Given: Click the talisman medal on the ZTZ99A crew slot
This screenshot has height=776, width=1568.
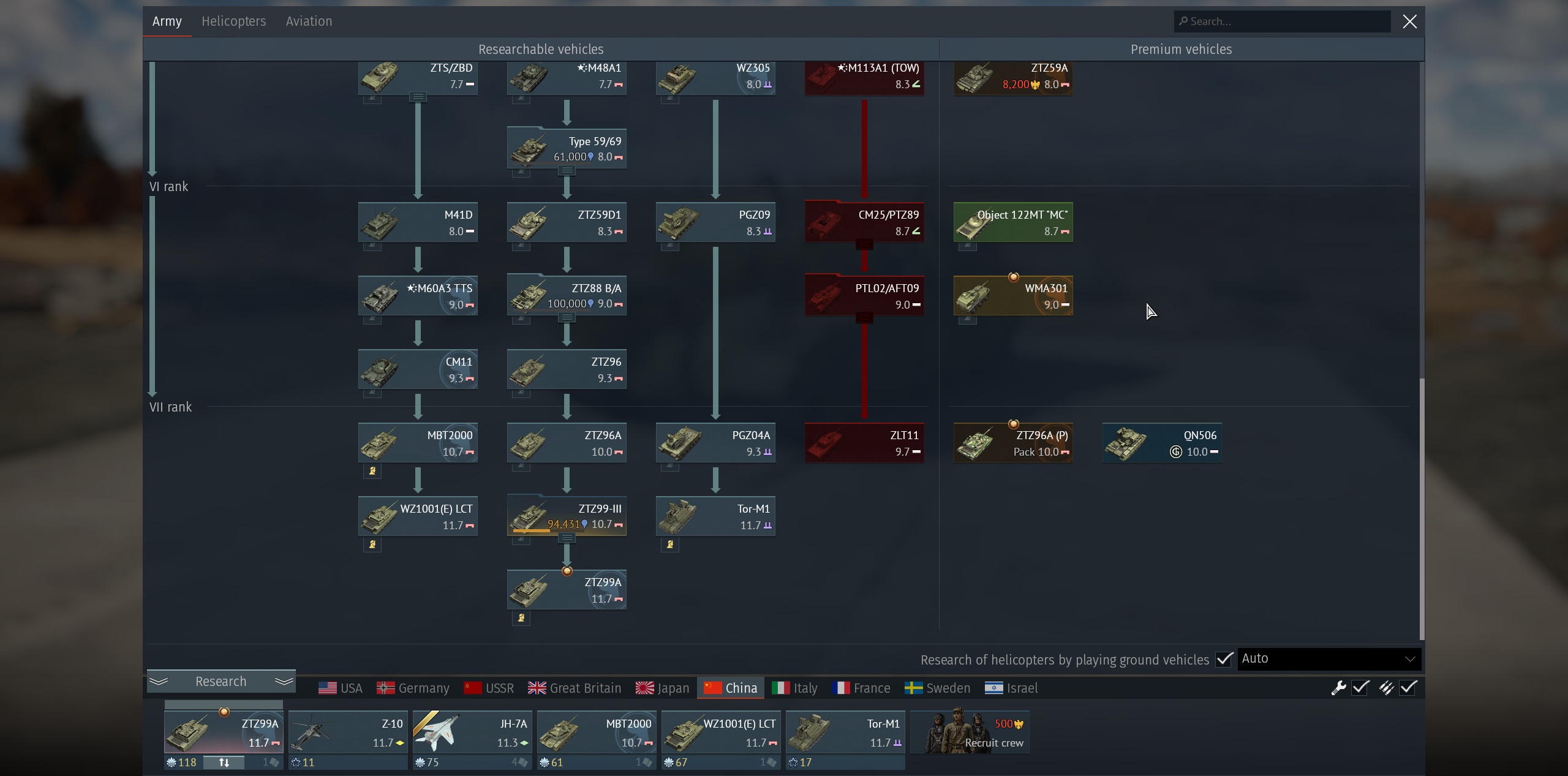Looking at the screenshot, I should [224, 712].
